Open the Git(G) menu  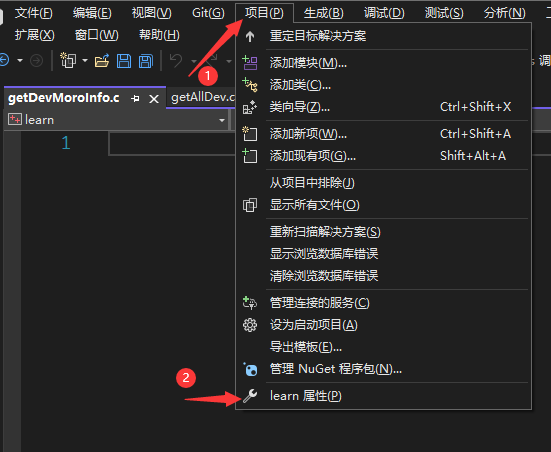208,13
